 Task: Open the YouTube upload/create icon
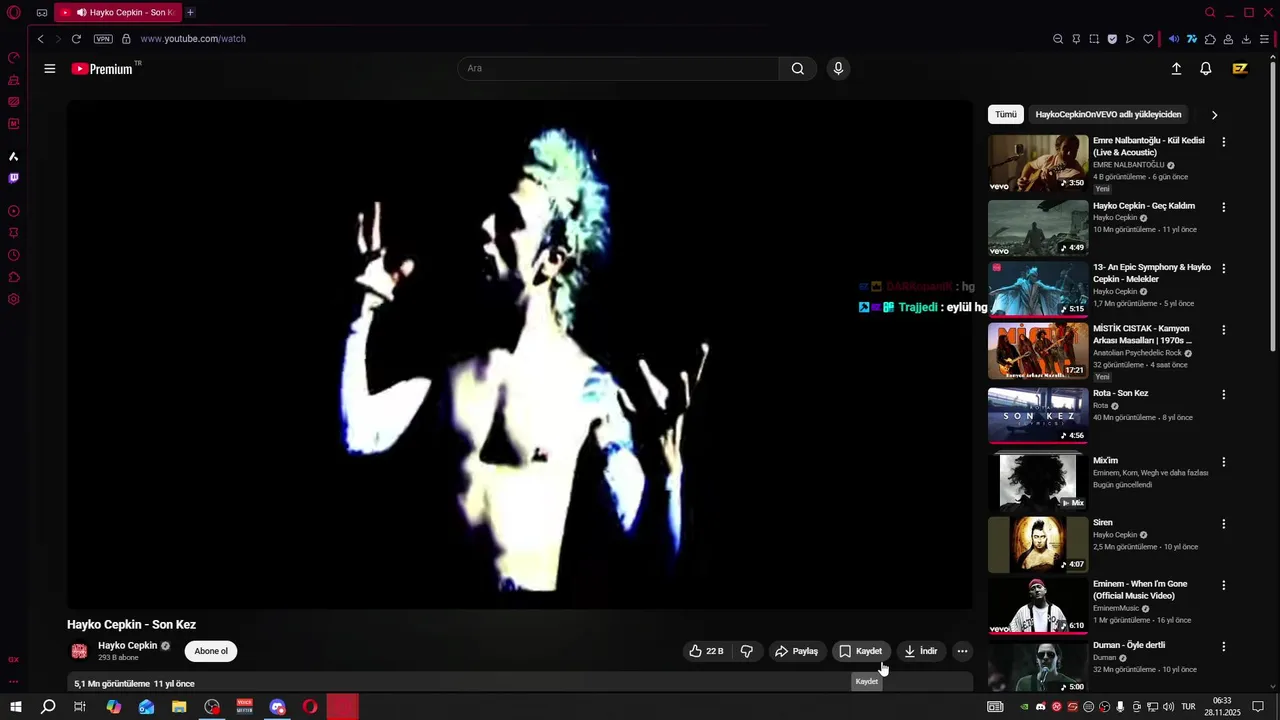pos(1176,69)
